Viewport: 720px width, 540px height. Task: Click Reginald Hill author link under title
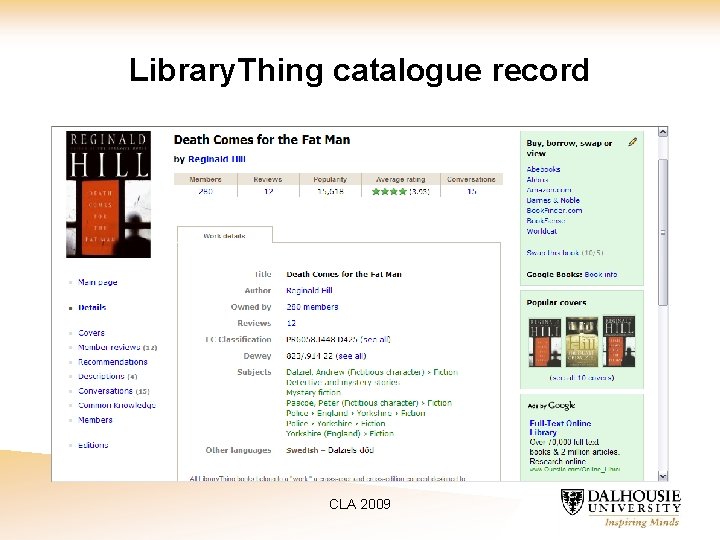[217, 159]
